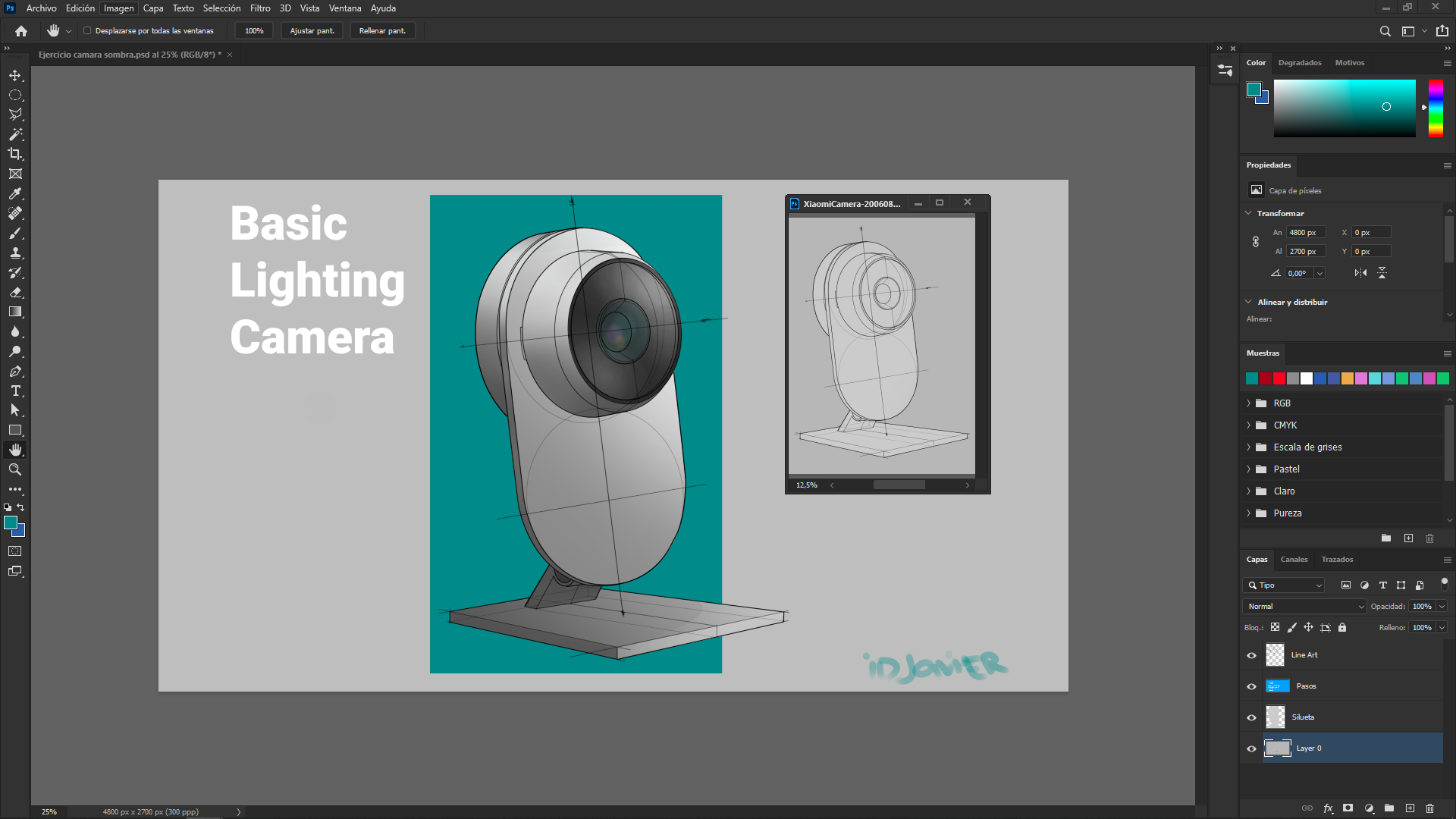Open the Filtro menu
The height and width of the screenshot is (819, 1456).
coord(260,8)
